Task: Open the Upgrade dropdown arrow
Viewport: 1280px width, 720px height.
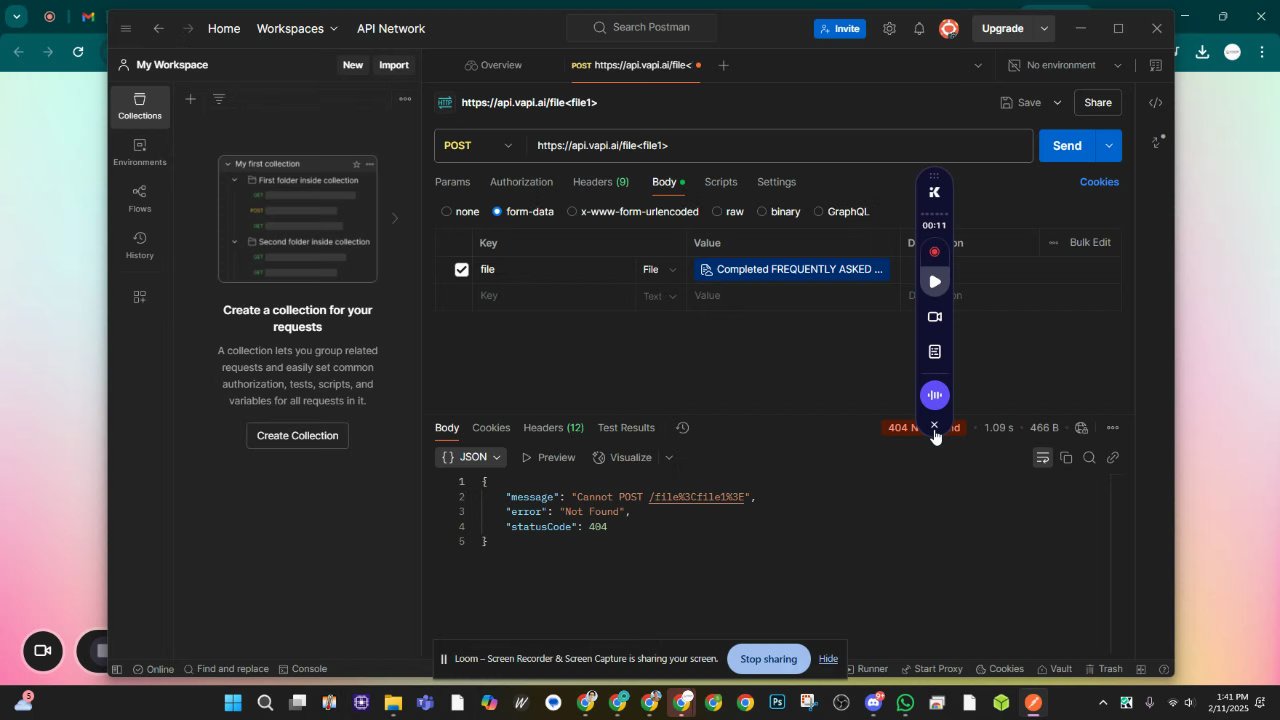Action: (x=1043, y=29)
